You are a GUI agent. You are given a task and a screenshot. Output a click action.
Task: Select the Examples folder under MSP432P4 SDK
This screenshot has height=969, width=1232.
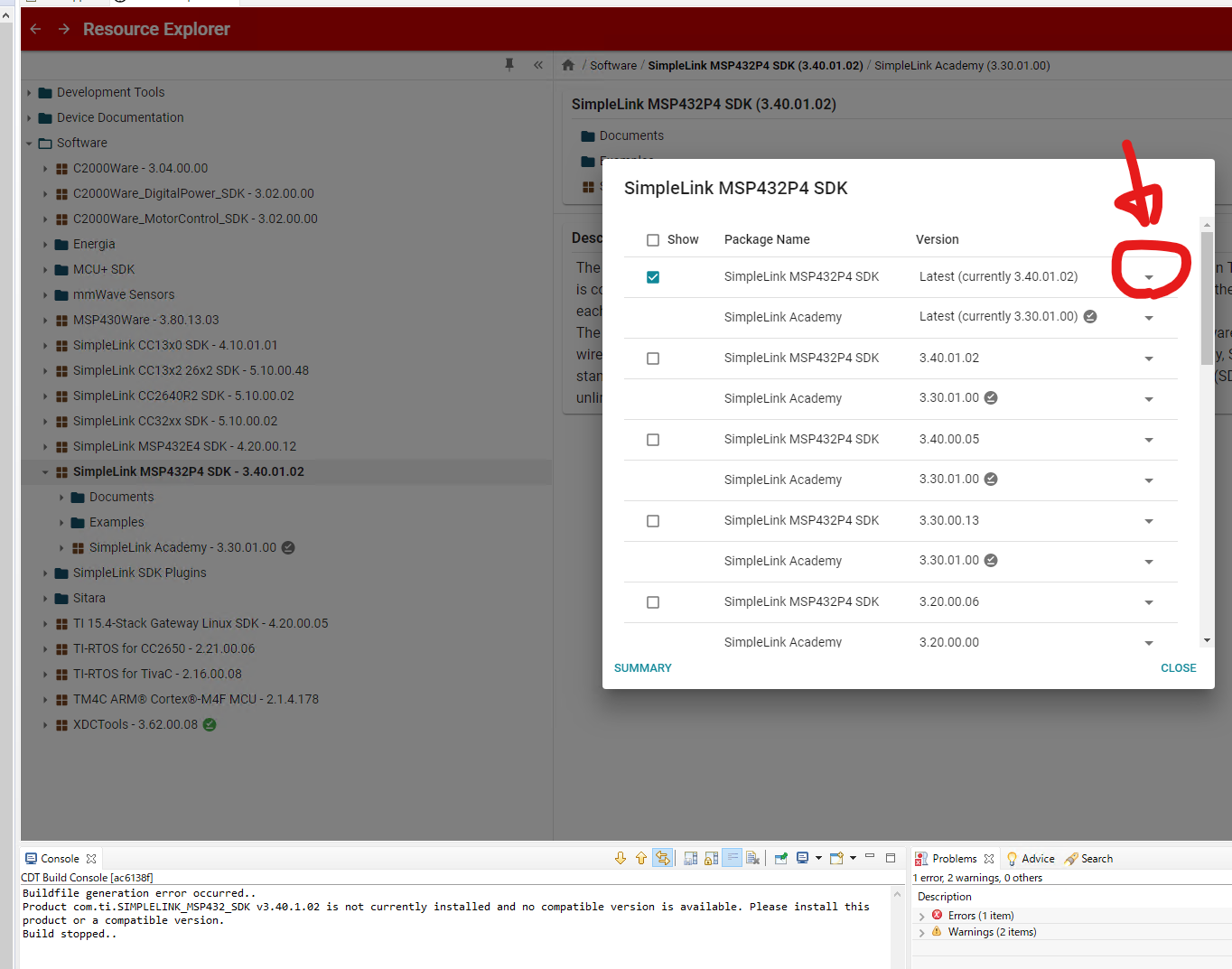pyautogui.click(x=117, y=522)
